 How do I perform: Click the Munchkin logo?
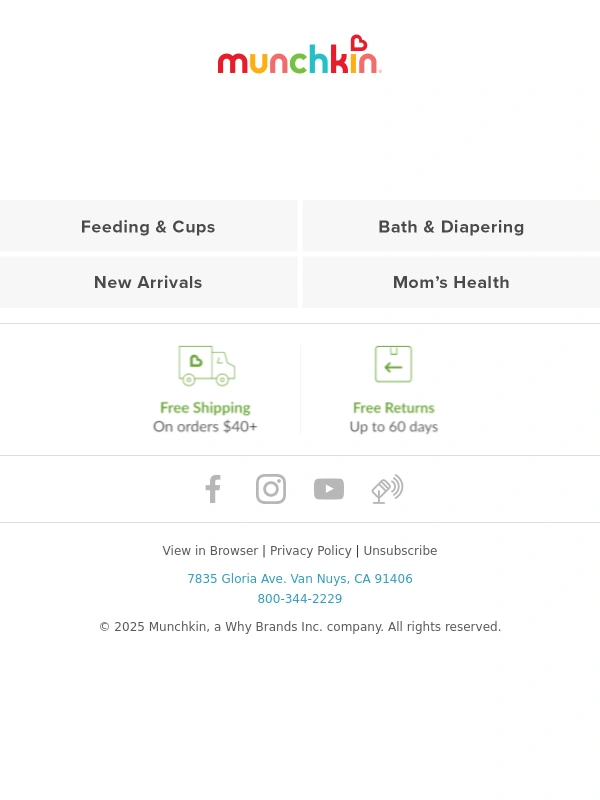[300, 56]
